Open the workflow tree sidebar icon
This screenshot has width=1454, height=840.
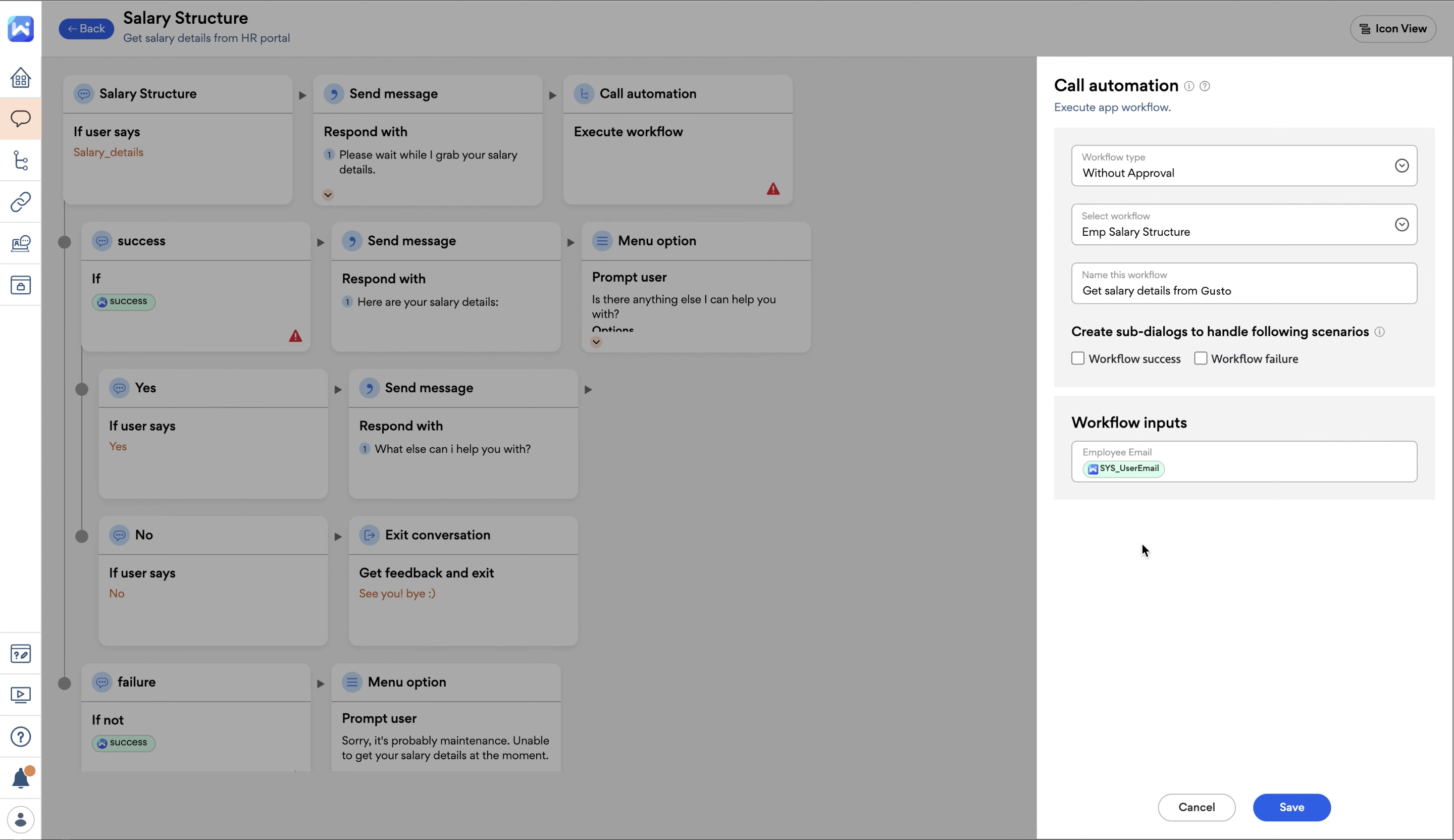pyautogui.click(x=20, y=161)
